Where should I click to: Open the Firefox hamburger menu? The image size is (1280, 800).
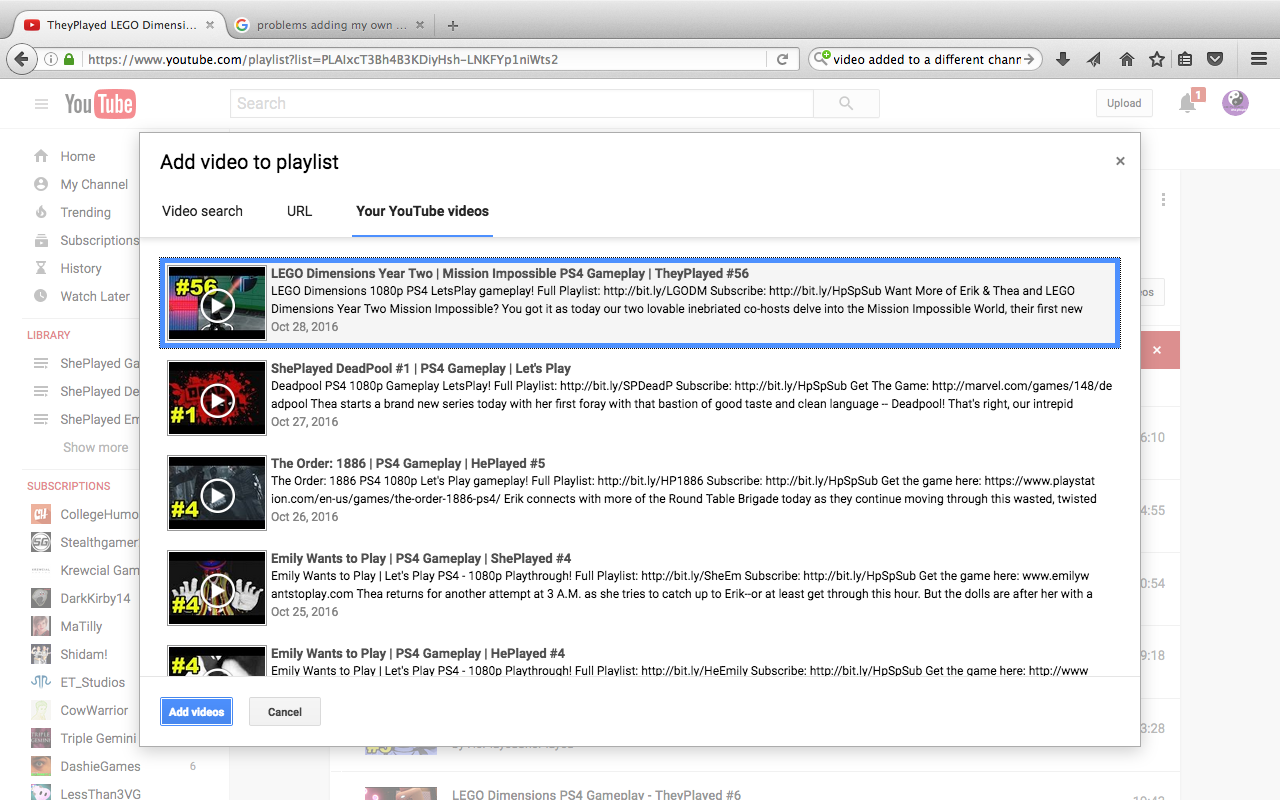(x=1259, y=60)
